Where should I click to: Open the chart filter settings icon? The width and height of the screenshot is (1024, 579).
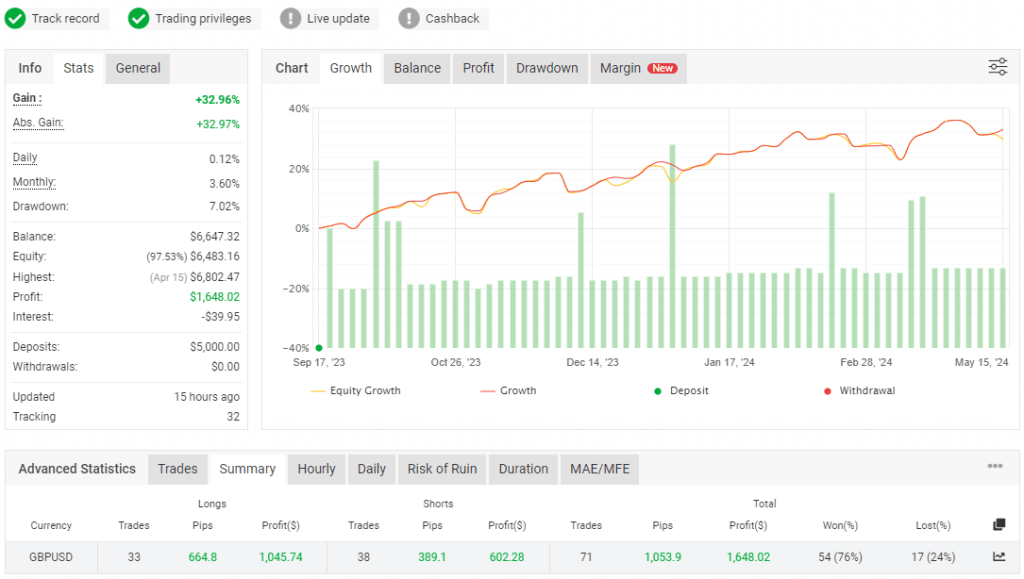[x=997, y=66]
